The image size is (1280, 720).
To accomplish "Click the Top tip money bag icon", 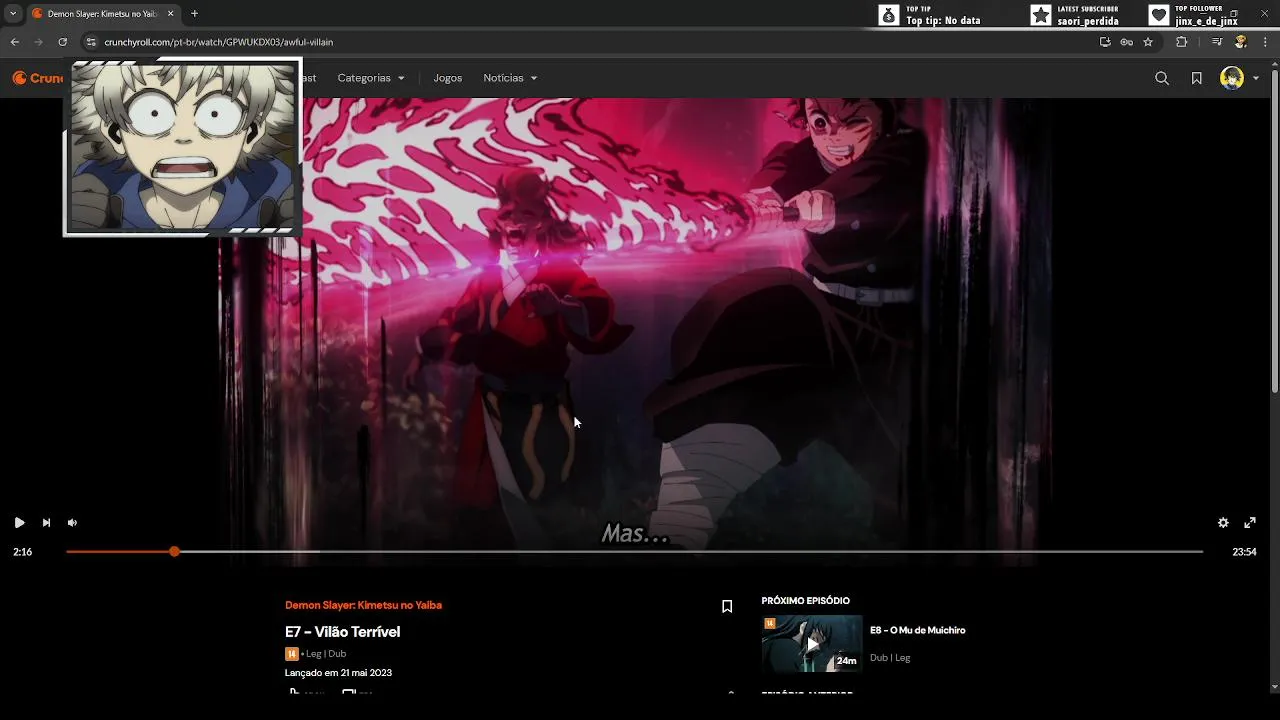I will coord(889,15).
